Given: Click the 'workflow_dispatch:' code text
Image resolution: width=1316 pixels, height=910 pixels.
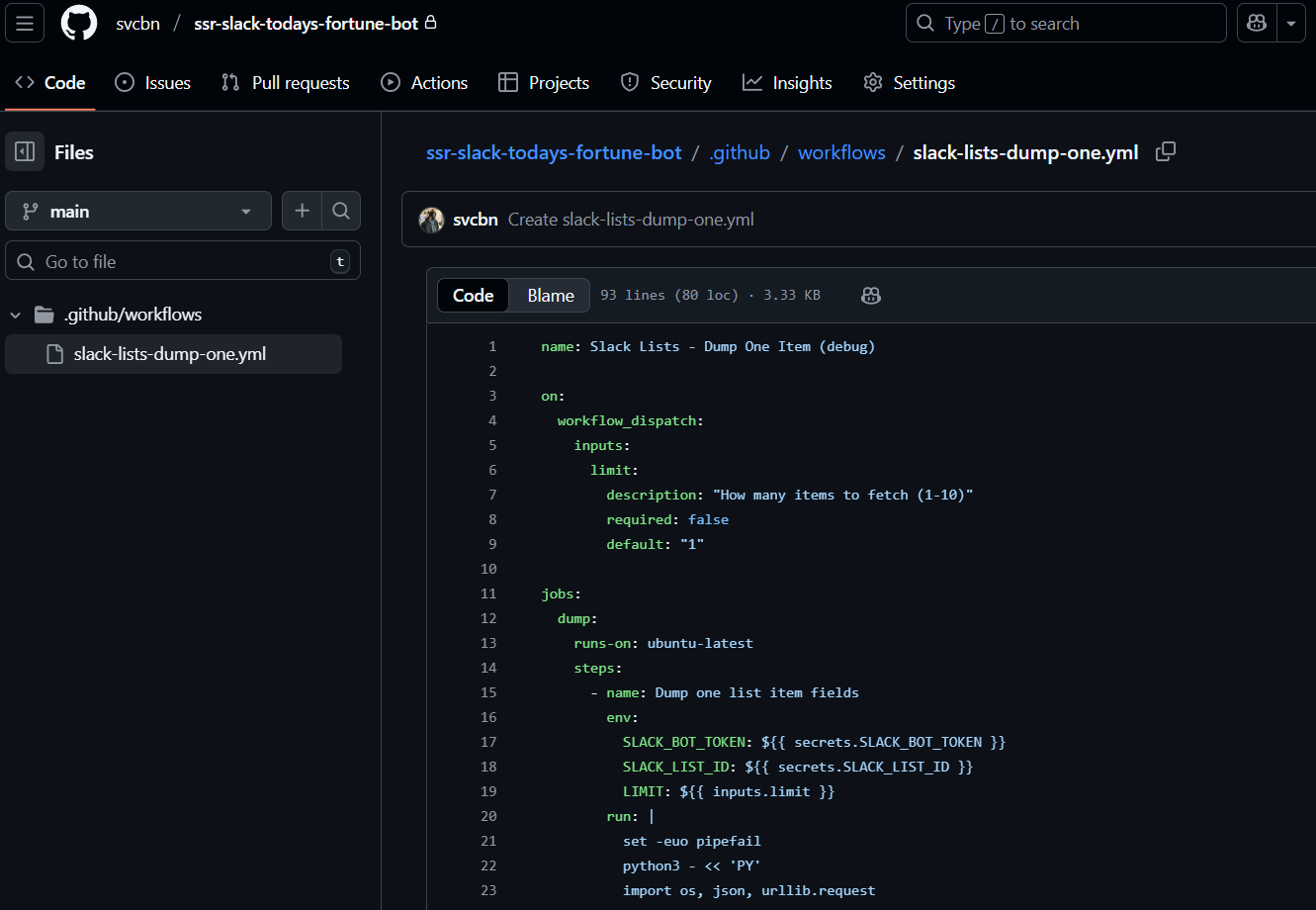Looking at the screenshot, I should [630, 420].
